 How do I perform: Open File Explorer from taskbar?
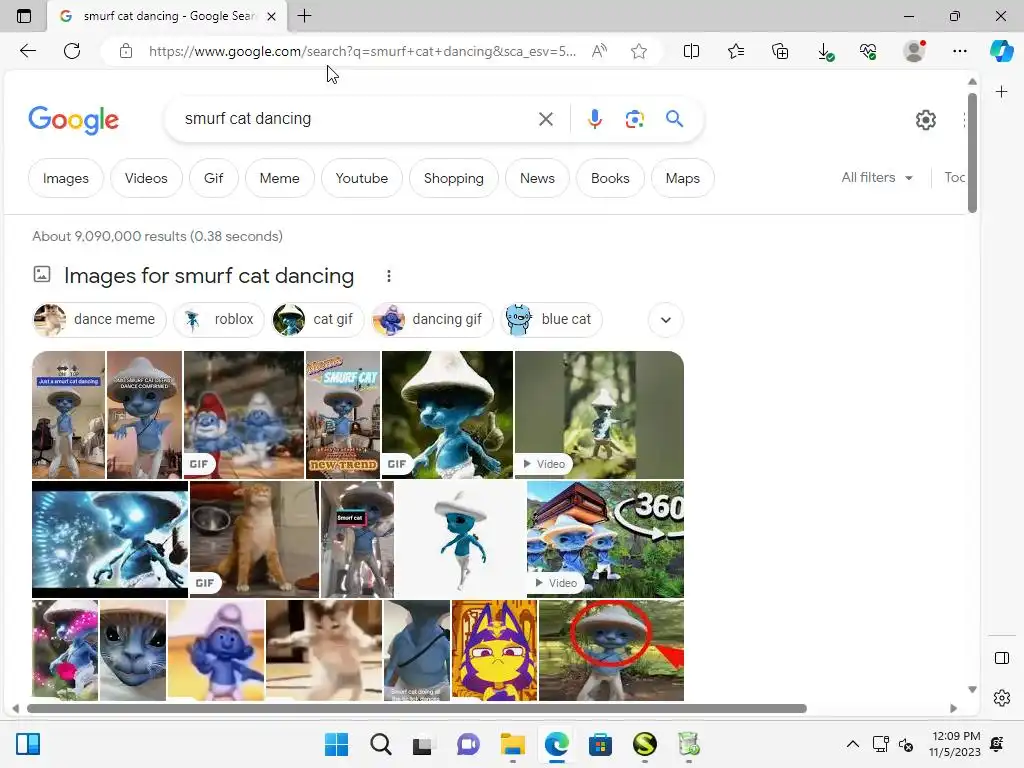[x=513, y=744]
